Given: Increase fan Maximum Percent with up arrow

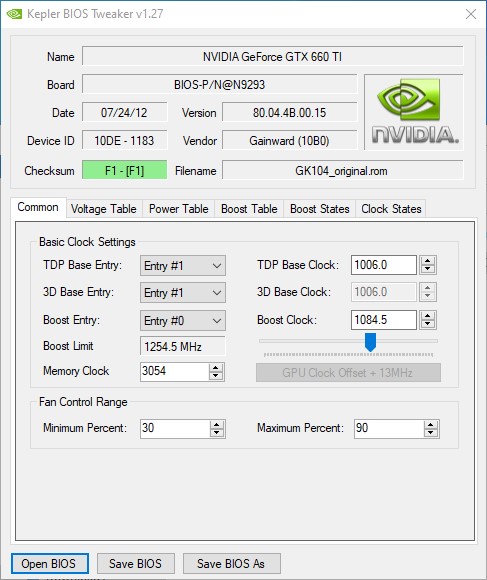Looking at the screenshot, I should 431,425.
